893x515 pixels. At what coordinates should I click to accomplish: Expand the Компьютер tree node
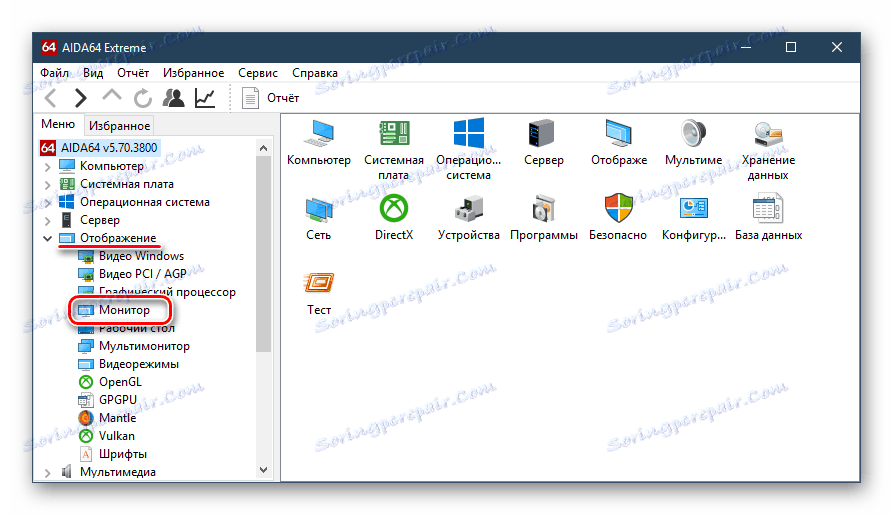pyautogui.click(x=47, y=166)
